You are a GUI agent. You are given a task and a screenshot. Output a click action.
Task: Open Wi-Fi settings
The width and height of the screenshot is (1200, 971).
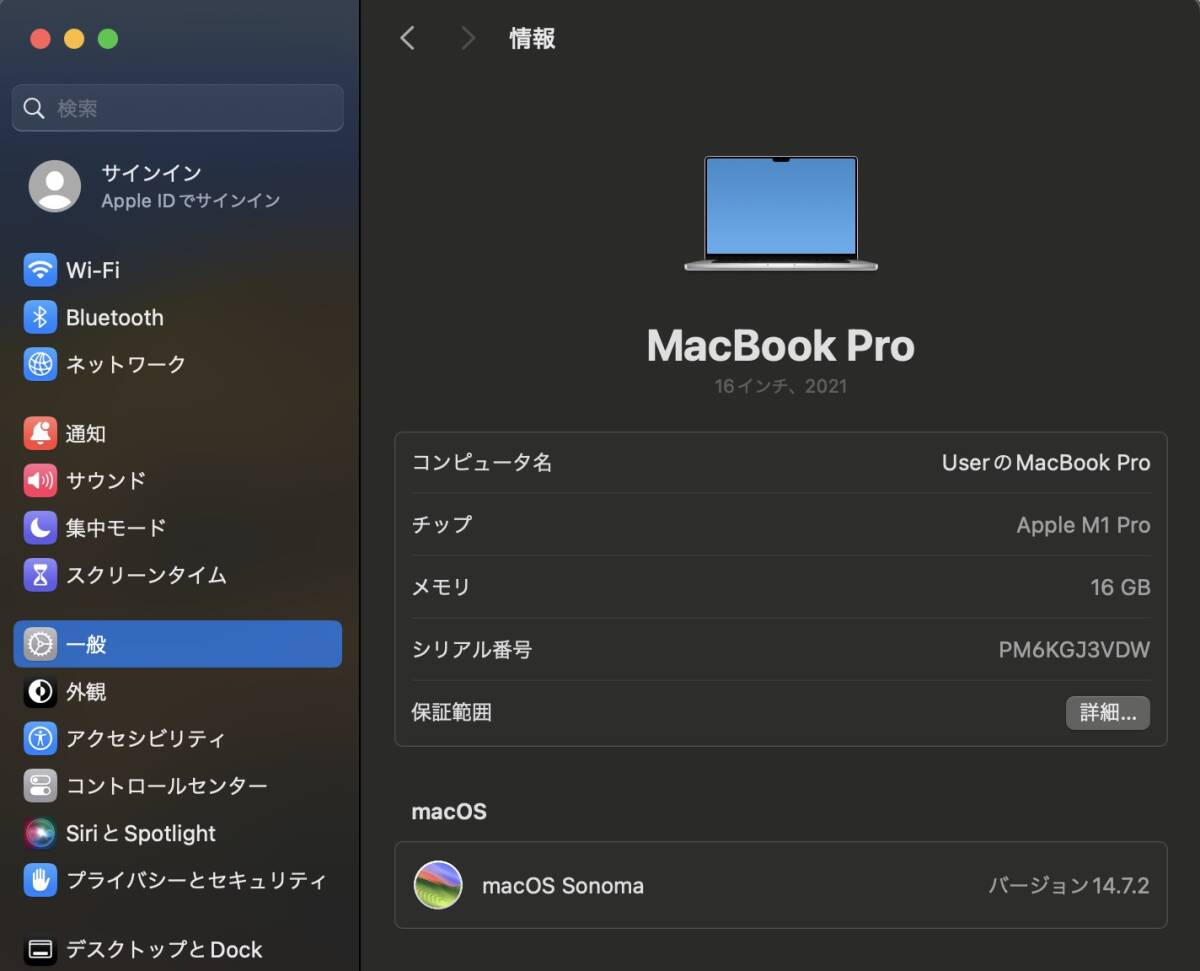pyautogui.click(x=177, y=270)
